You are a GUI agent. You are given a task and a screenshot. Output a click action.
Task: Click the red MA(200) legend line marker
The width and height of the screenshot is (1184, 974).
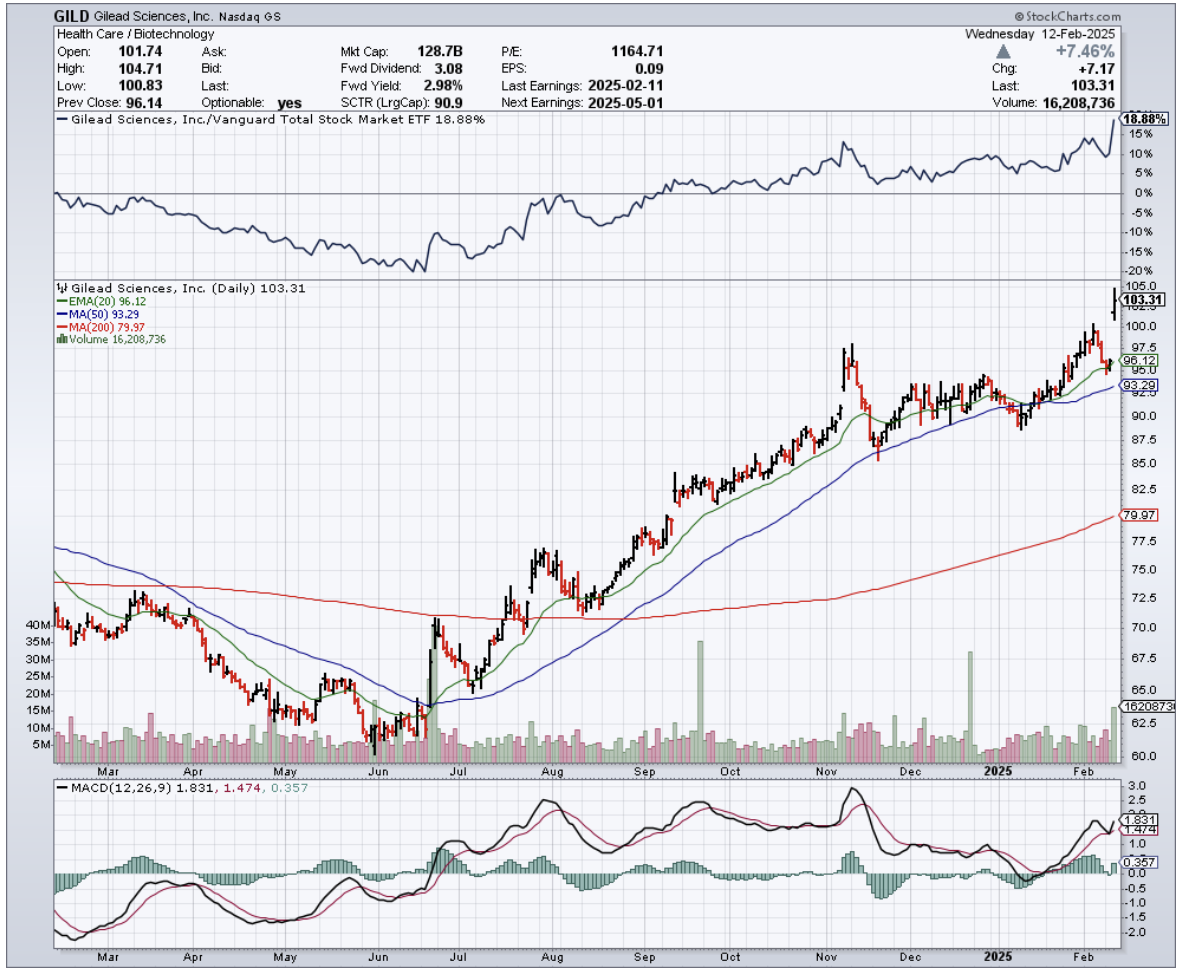(x=61, y=327)
